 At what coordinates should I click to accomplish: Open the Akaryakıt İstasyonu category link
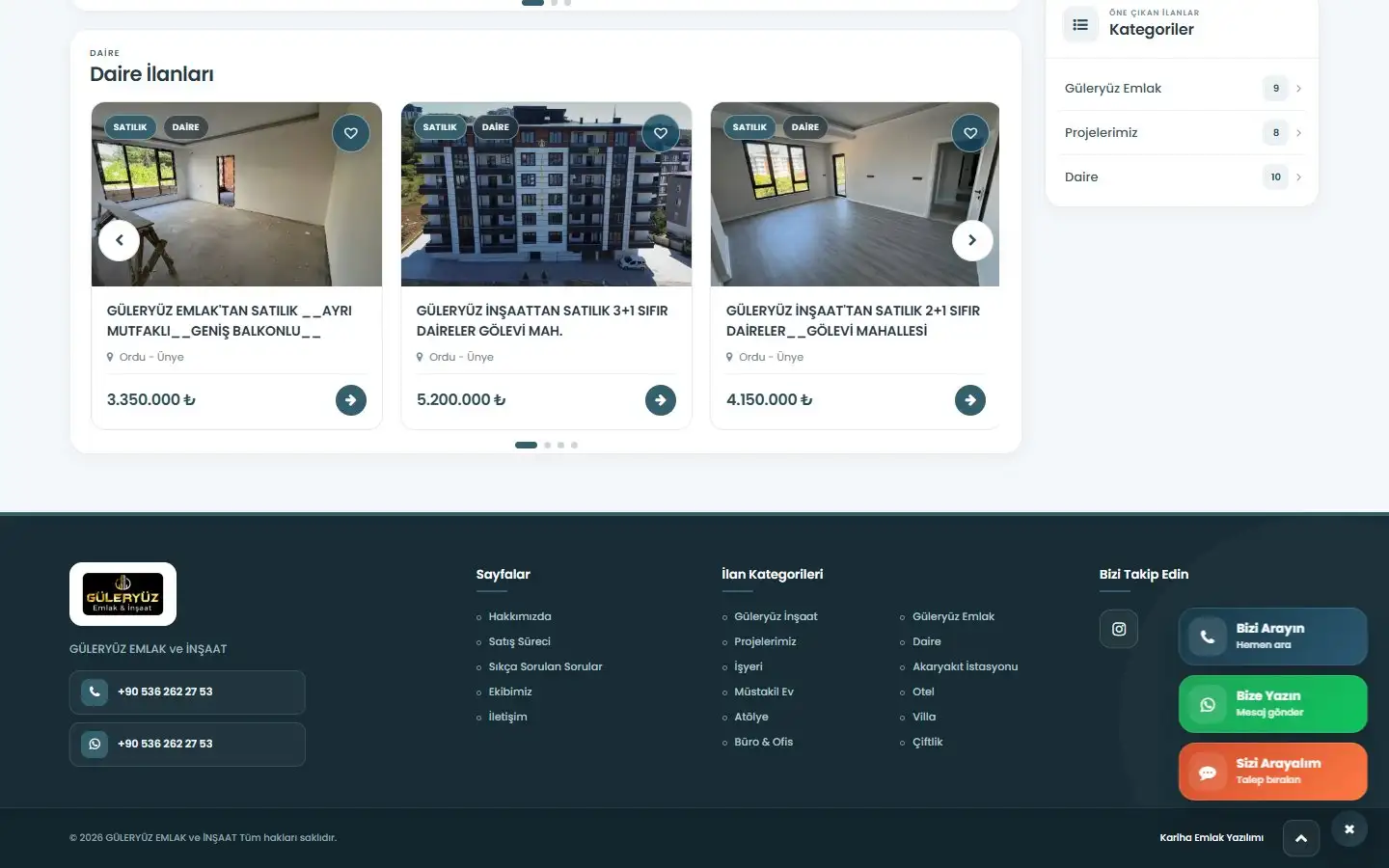tap(965, 666)
